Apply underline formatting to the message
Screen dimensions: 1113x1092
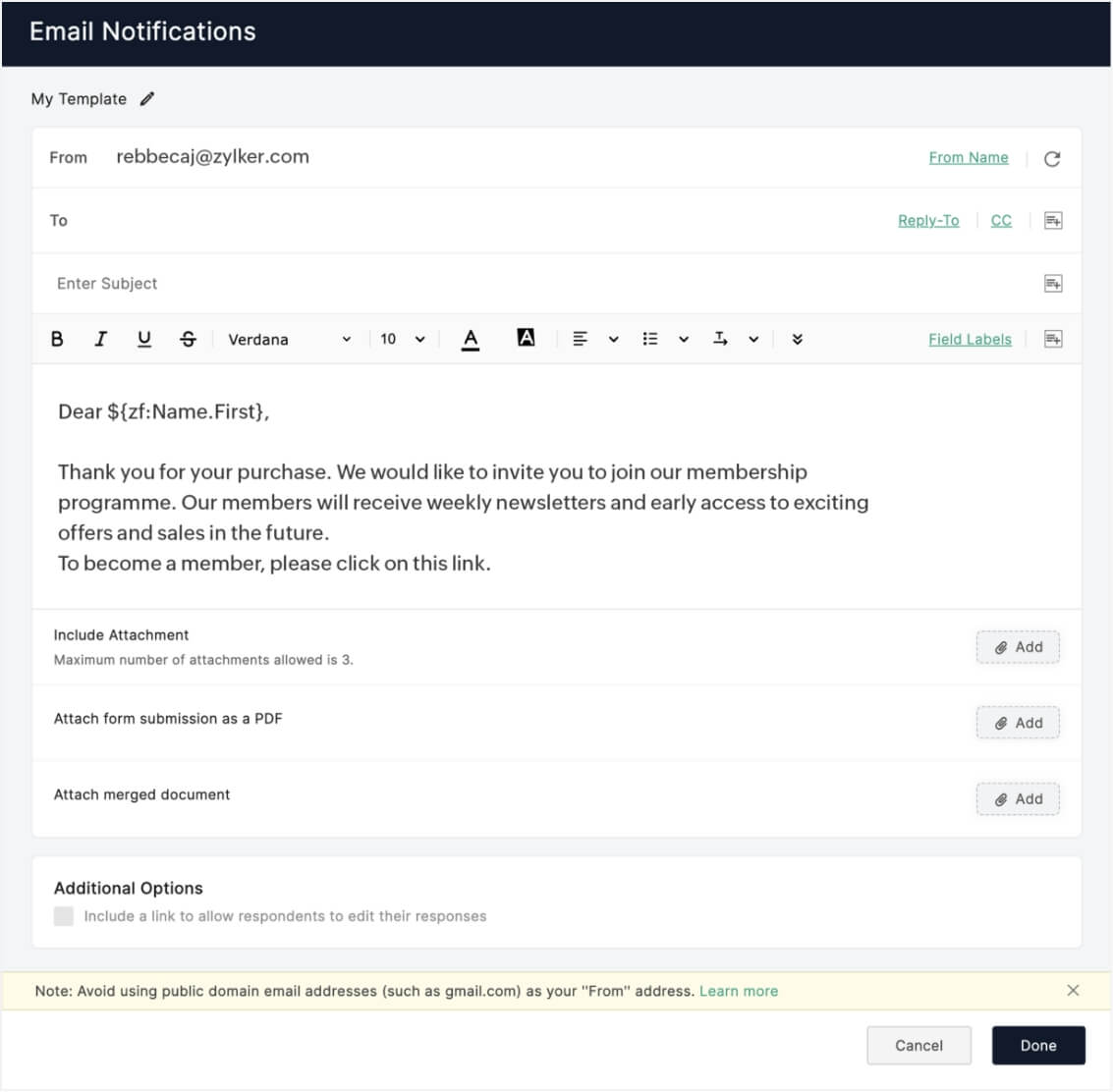point(144,339)
